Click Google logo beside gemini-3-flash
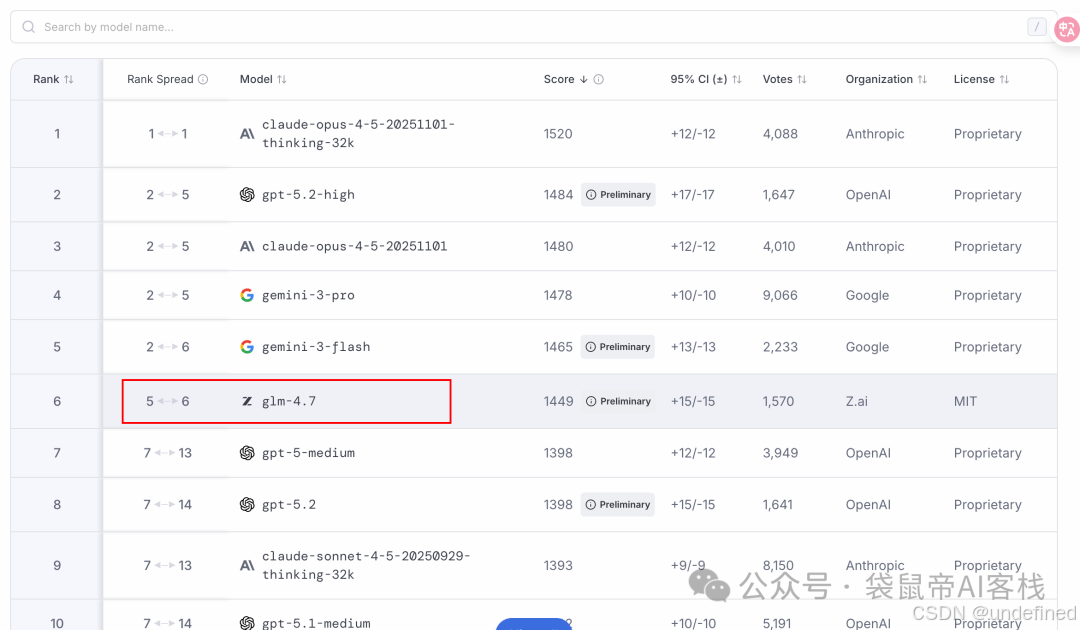Viewport: 1080px width, 630px height. click(x=247, y=347)
